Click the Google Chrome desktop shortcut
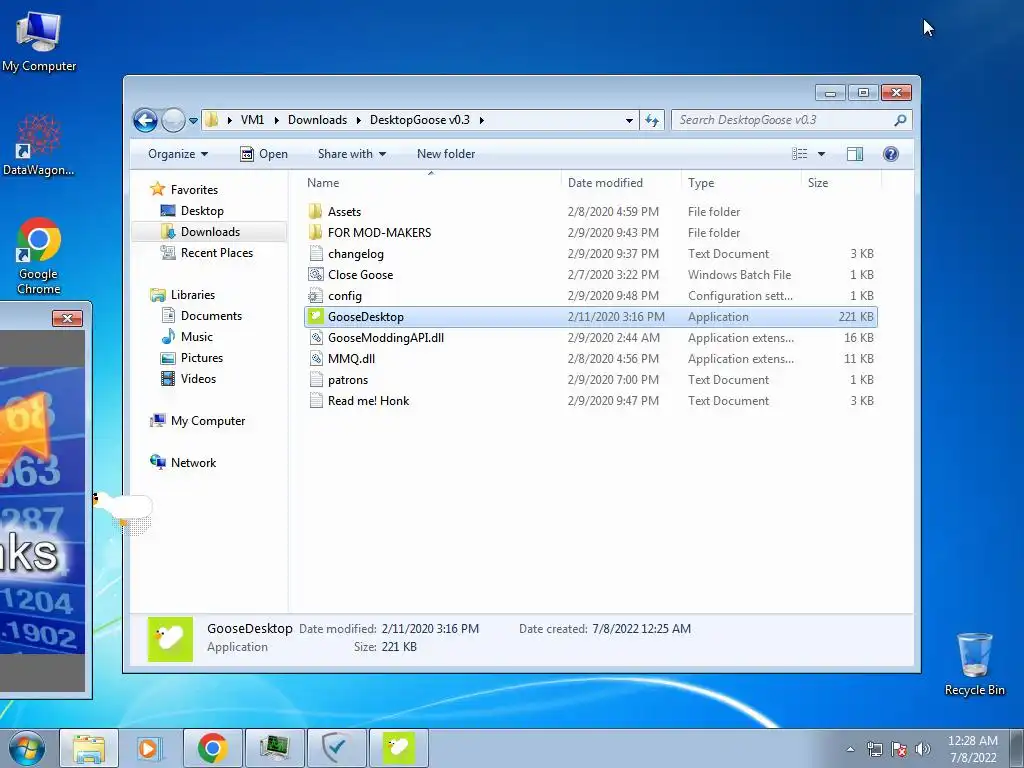Viewport: 1024px width, 768px height. 39,256
